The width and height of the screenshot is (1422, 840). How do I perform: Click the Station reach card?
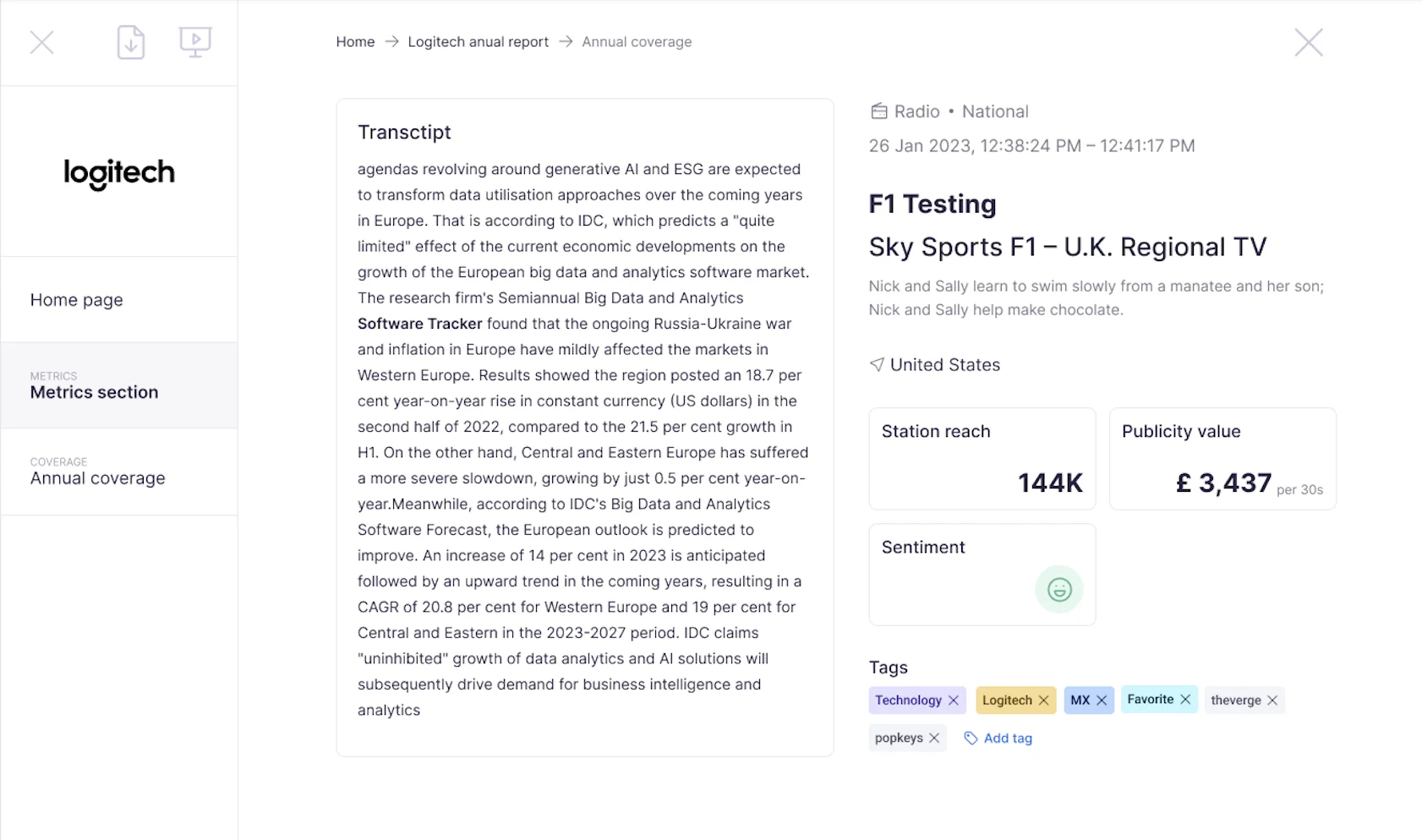click(x=982, y=459)
